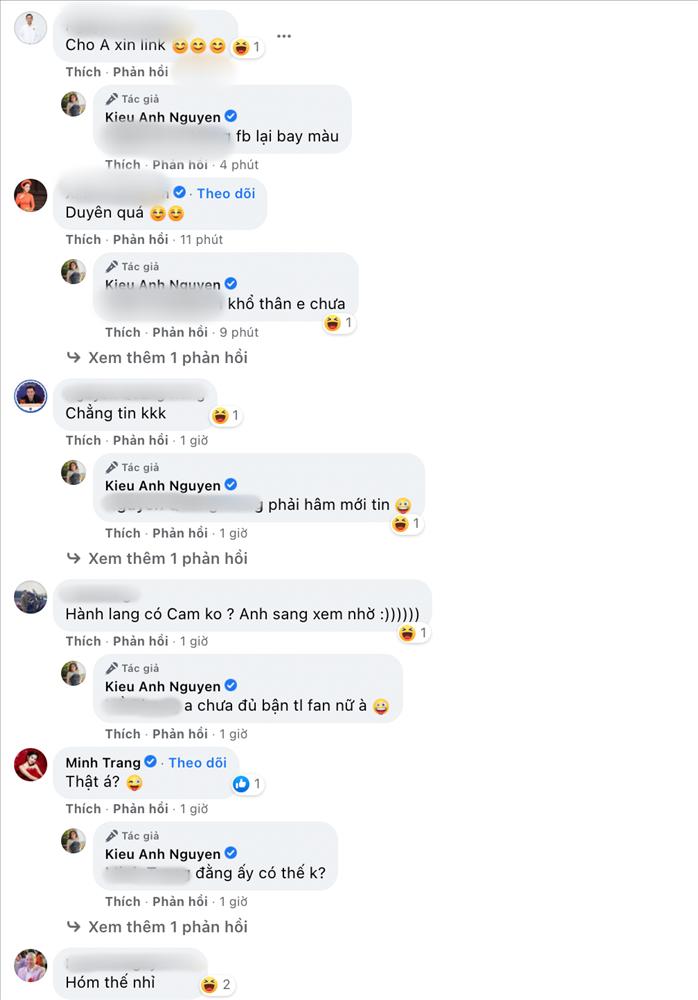Click the haha reaction on 'Cho A xin link' comment
This screenshot has width=698, height=1000.
pyautogui.click(x=247, y=47)
